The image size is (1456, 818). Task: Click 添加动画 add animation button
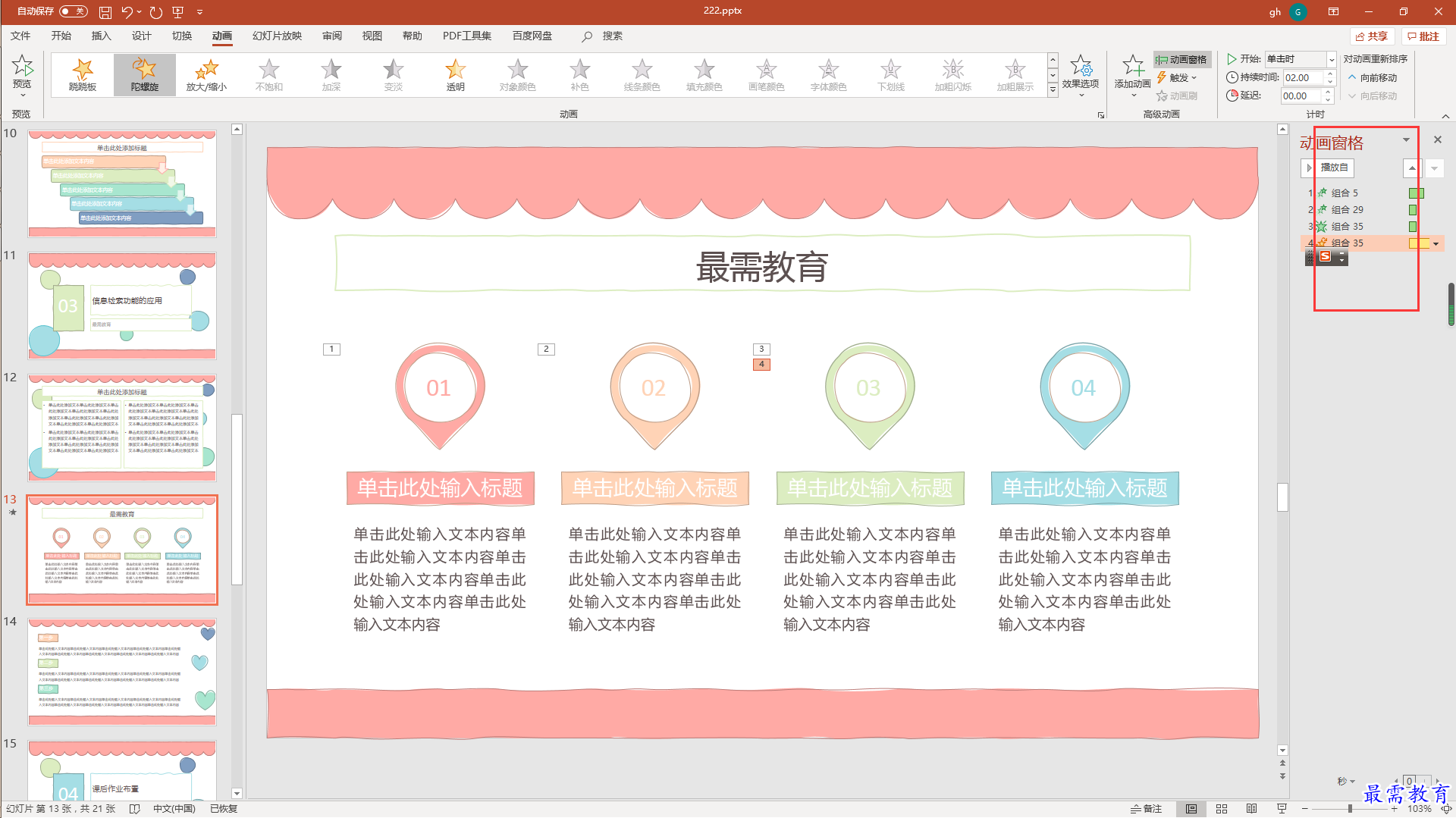[x=1132, y=76]
